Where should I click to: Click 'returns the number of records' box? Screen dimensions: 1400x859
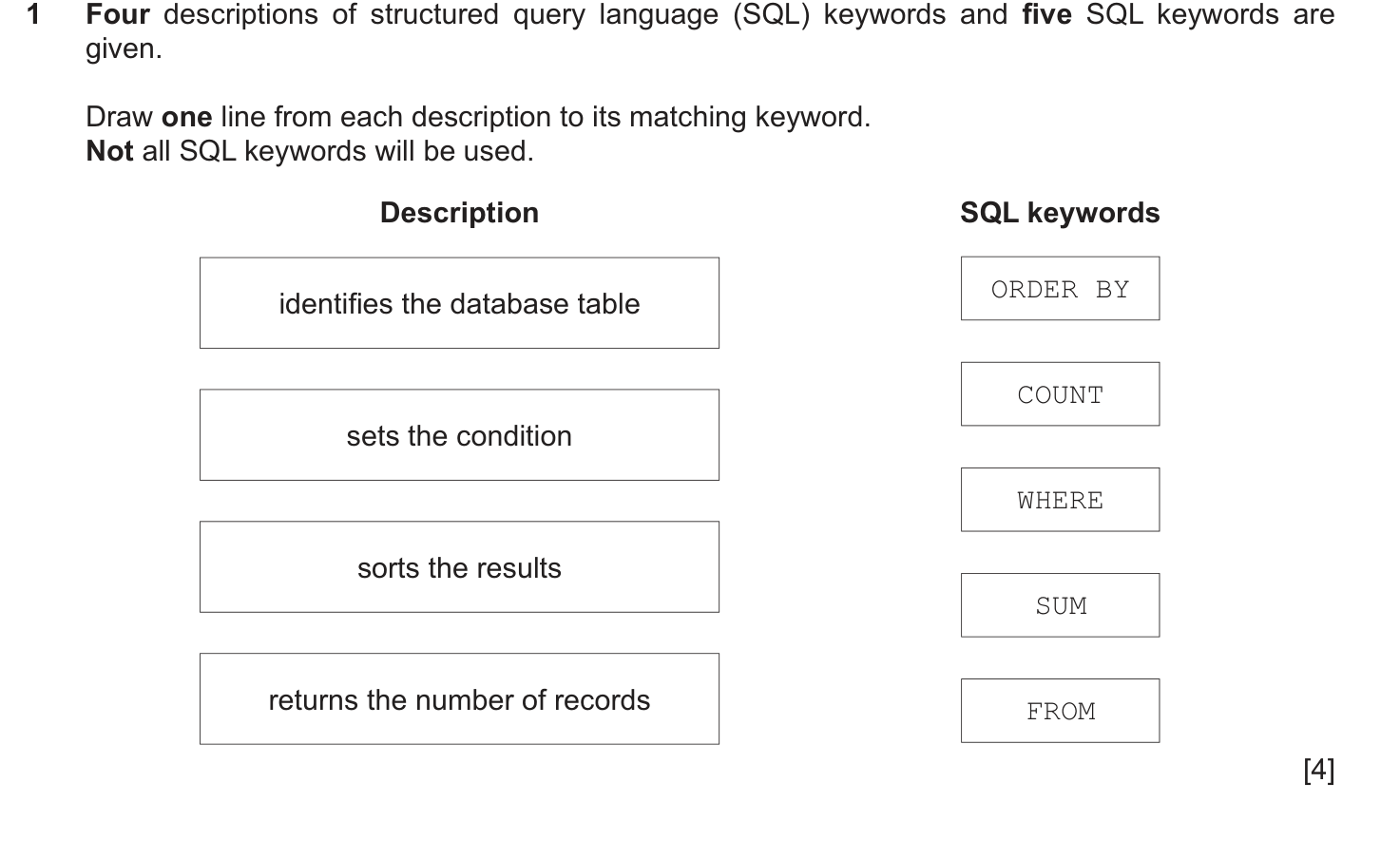point(459,699)
